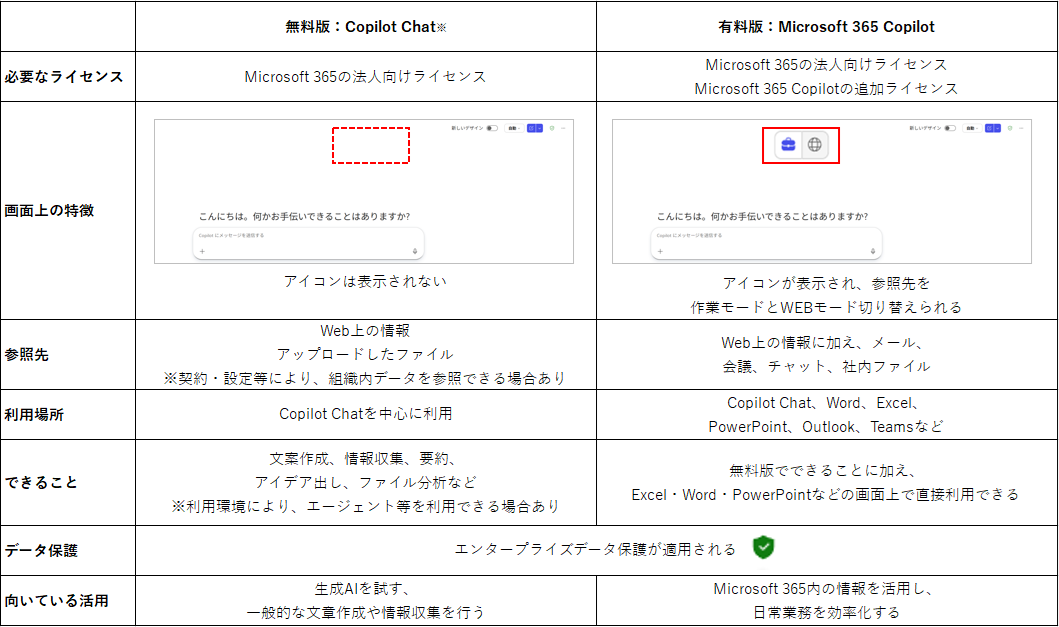Click the row label できること
The image size is (1059, 627).
[41, 482]
